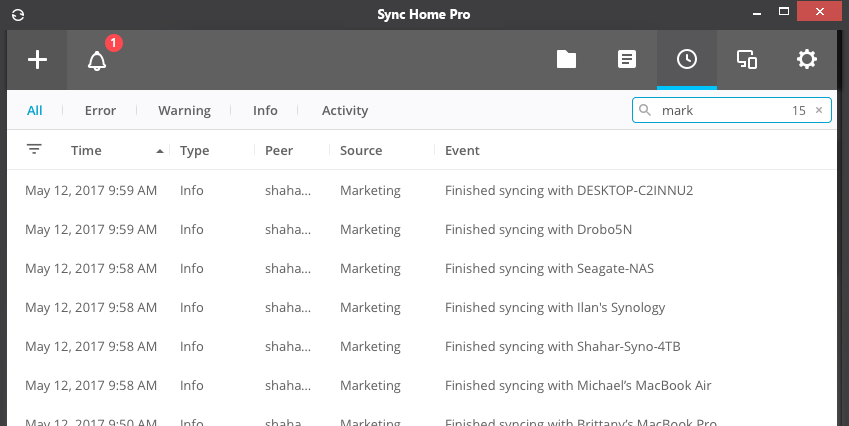Open settings gear icon
The image size is (849, 426).
(807, 60)
